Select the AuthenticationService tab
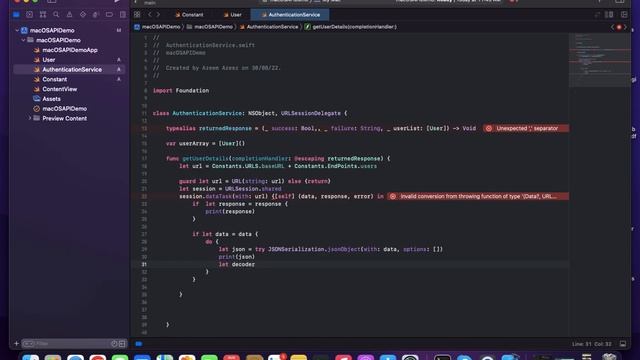 pos(290,15)
